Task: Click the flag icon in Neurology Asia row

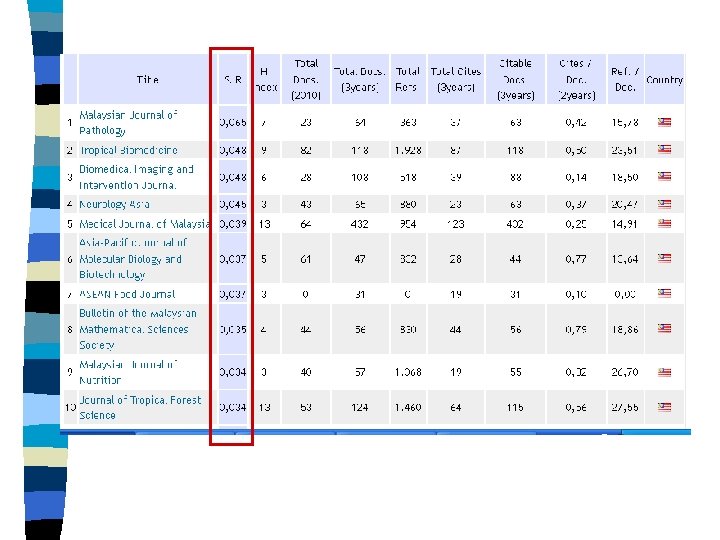Action: [x=664, y=204]
